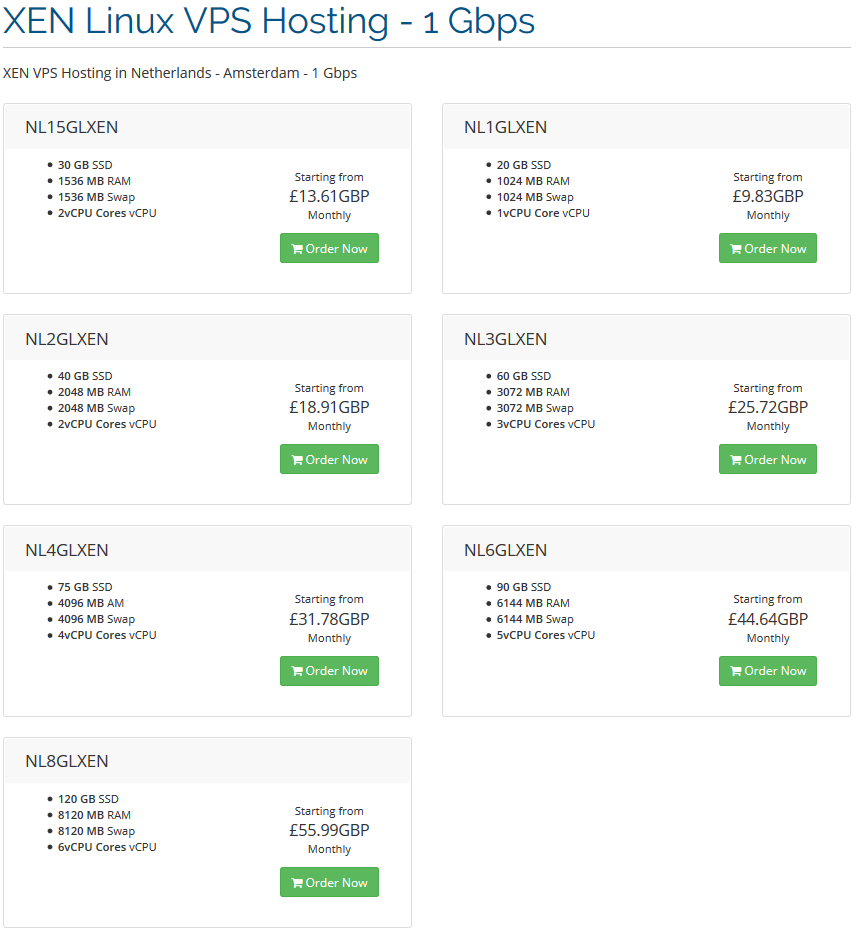Select the NL4GLXEN plan title
Viewport: 856px width, 933px height.
(x=67, y=550)
